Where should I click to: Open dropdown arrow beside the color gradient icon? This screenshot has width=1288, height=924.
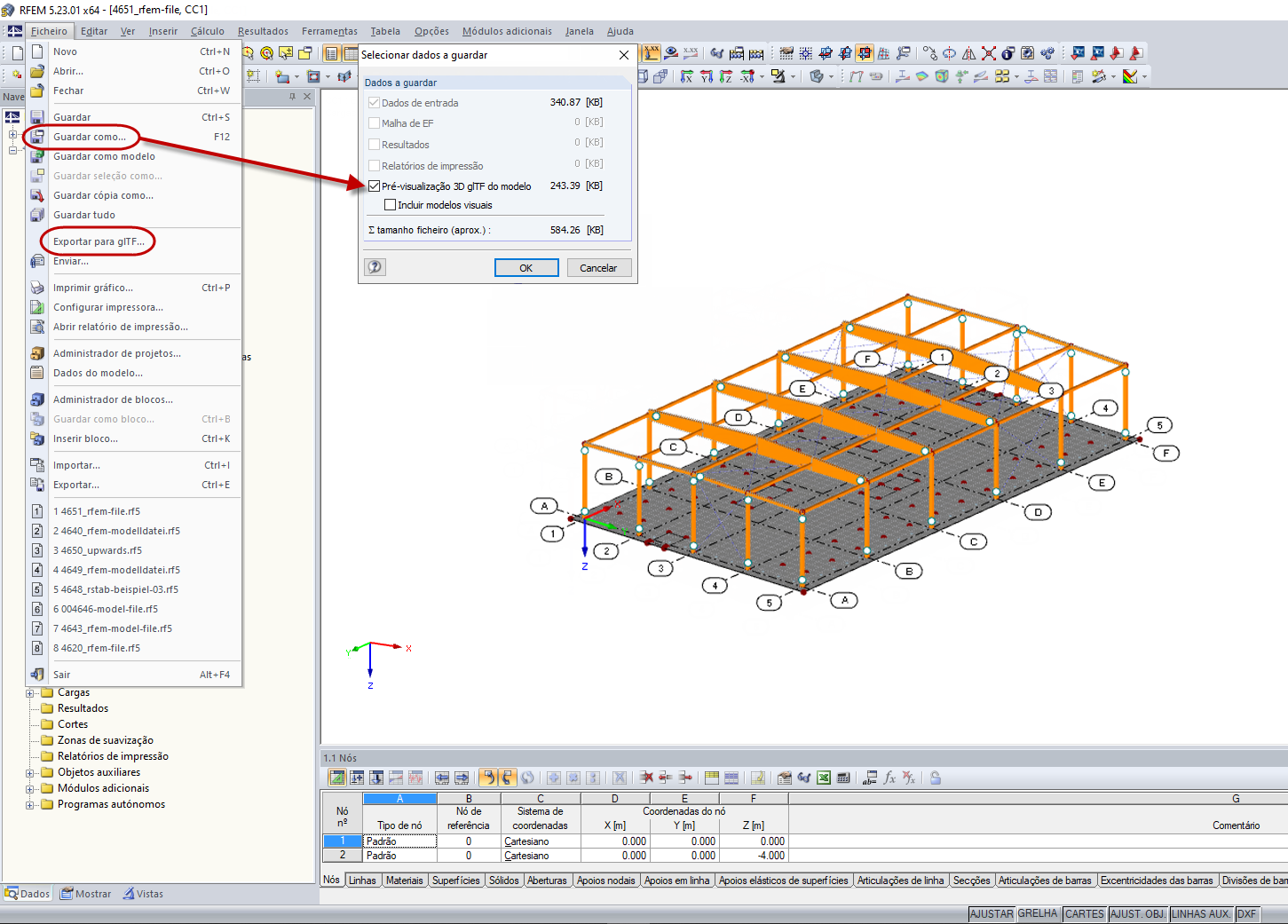pyautogui.click(x=1144, y=76)
